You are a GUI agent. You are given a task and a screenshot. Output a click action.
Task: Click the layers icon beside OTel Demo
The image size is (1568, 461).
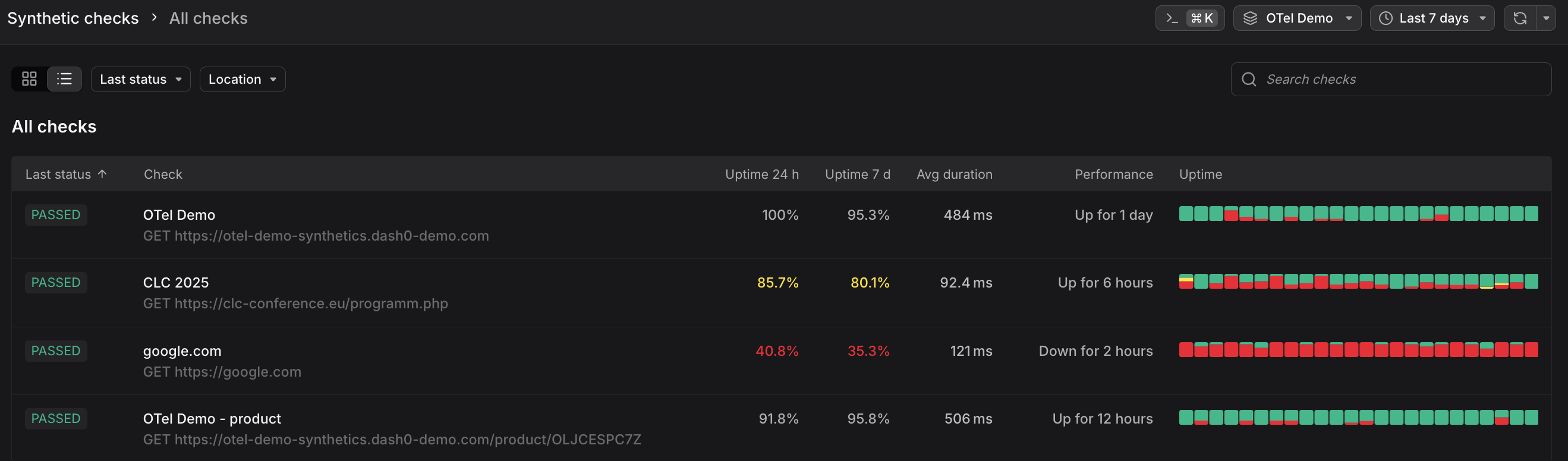(1250, 18)
